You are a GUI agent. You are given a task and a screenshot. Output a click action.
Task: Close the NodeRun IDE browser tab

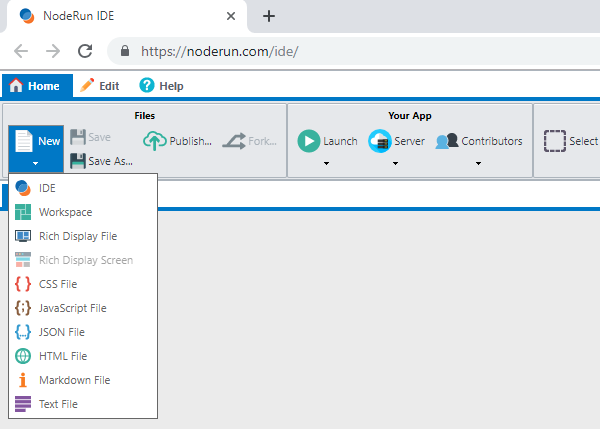click(231, 16)
